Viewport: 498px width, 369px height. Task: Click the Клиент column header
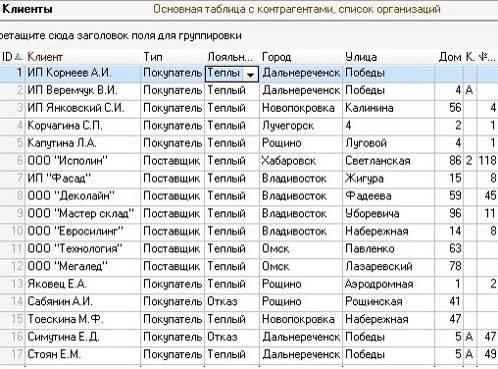(x=45, y=57)
